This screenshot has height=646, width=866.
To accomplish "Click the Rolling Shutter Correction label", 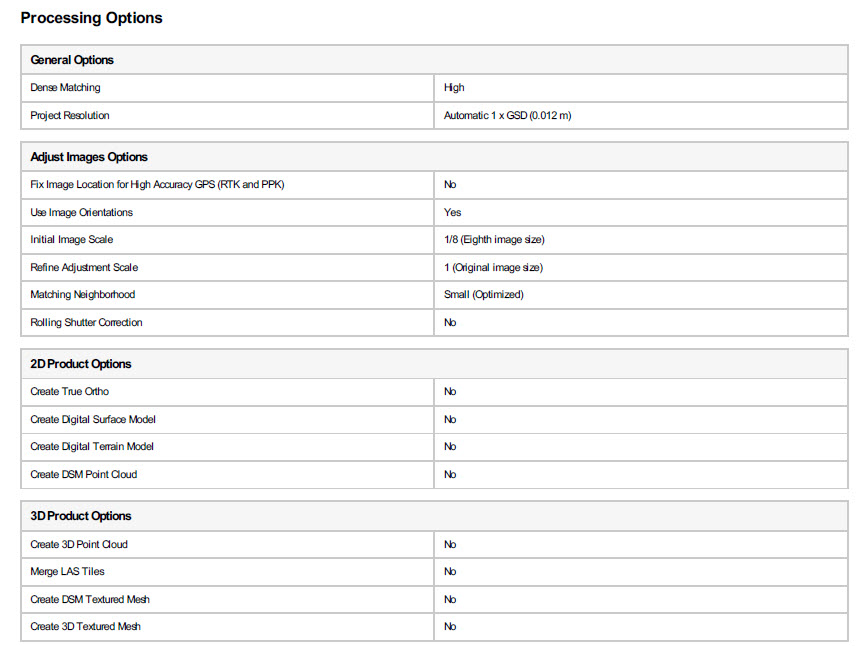I will (86, 323).
